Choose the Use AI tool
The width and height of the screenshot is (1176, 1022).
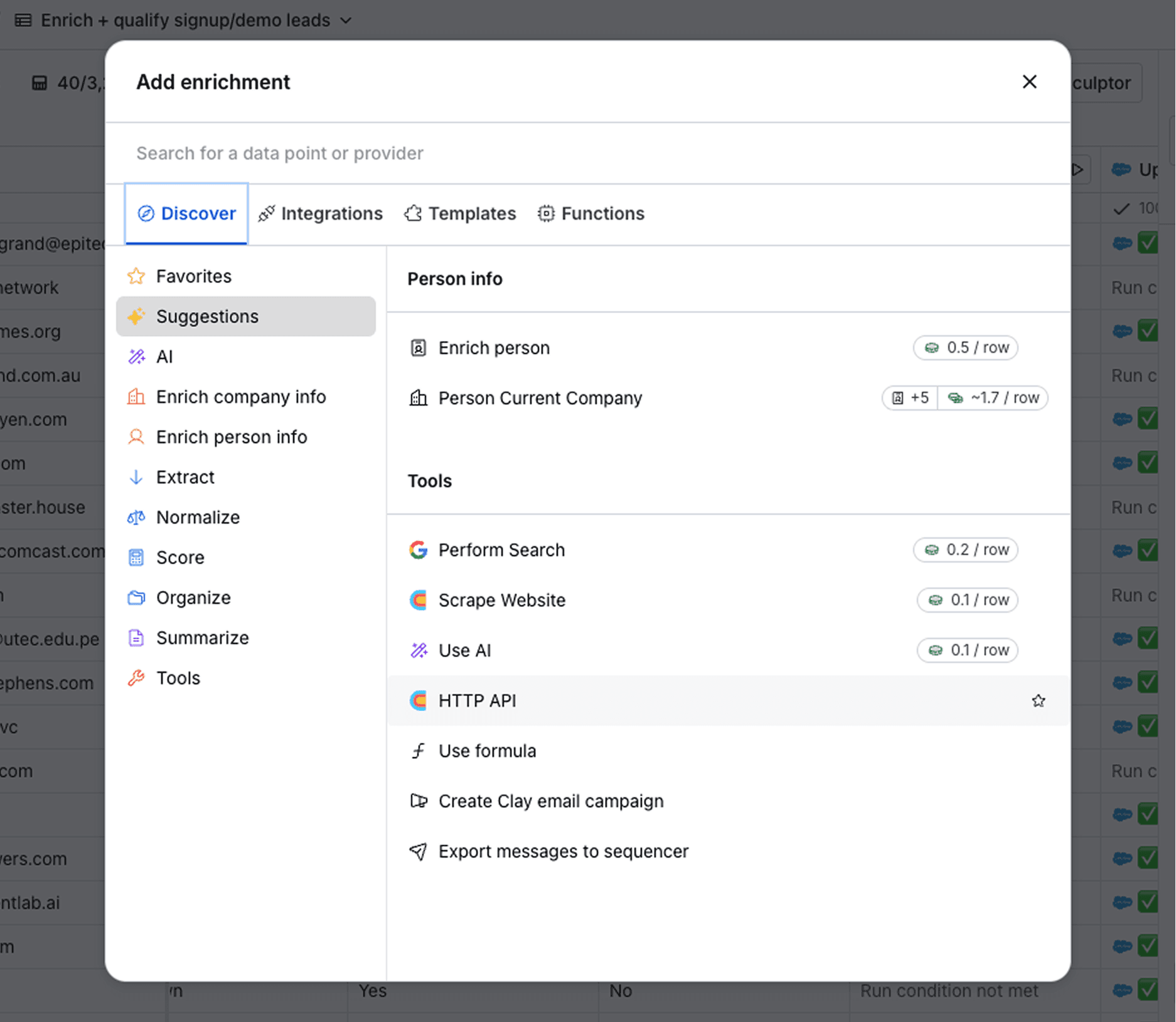coord(728,650)
